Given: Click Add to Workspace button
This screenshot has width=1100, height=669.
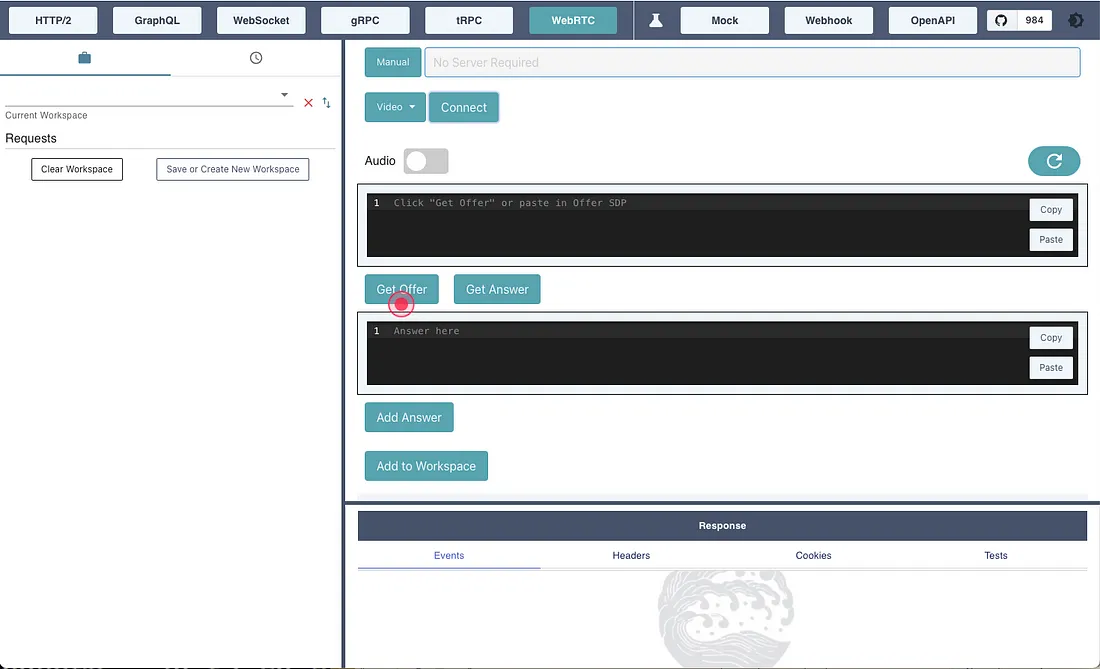Looking at the screenshot, I should [x=426, y=466].
